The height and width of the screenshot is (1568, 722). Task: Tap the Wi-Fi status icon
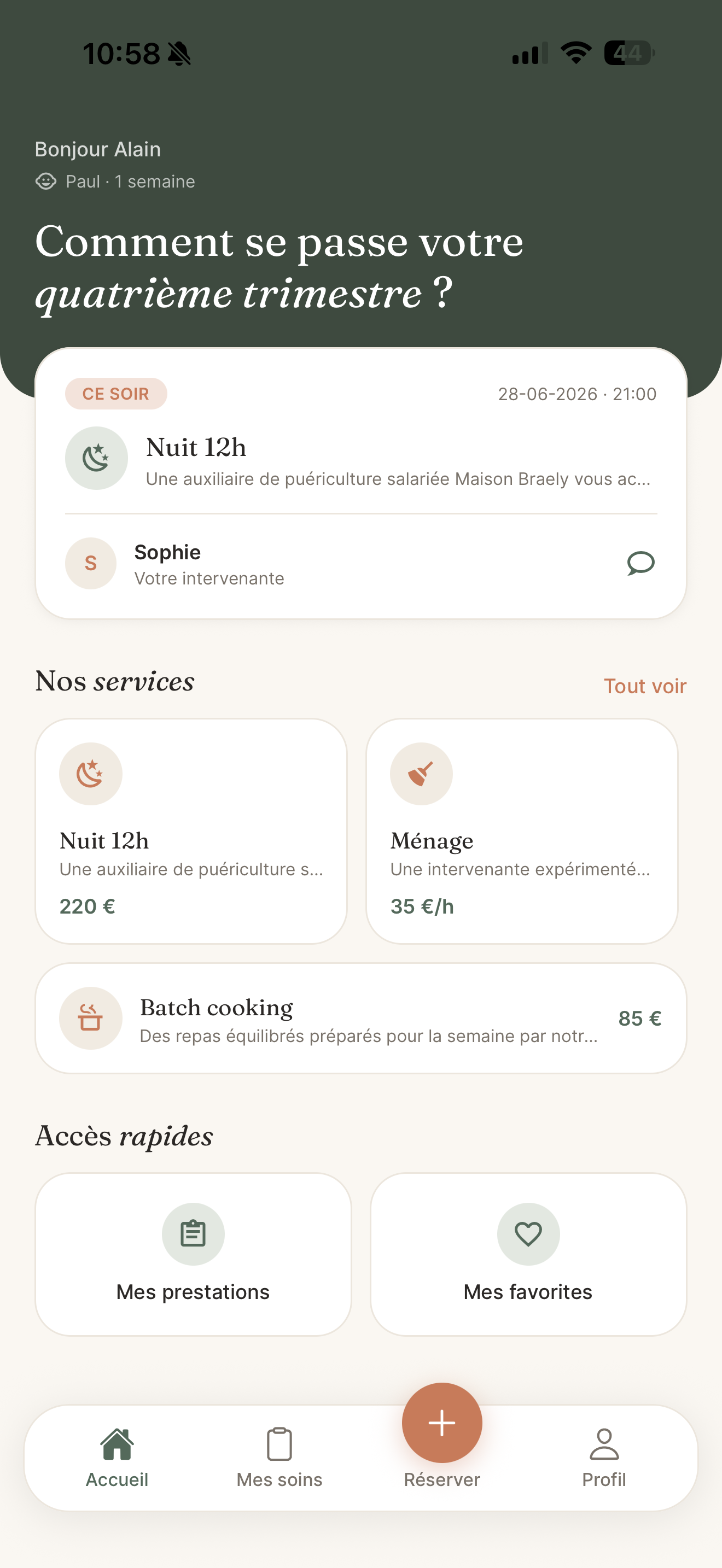click(x=576, y=53)
